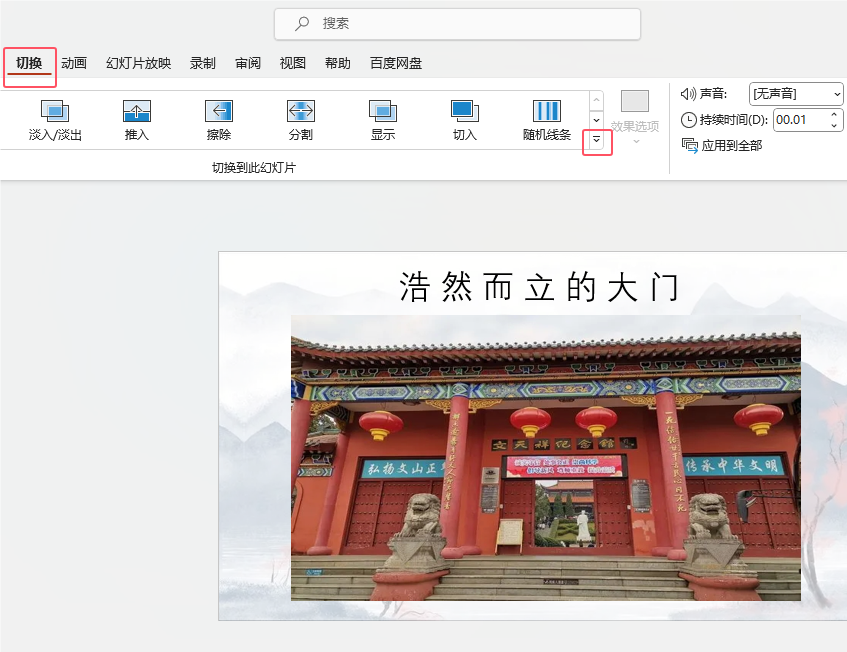Select the 随机线条 random bars transition
The height and width of the screenshot is (652, 847).
[547, 120]
